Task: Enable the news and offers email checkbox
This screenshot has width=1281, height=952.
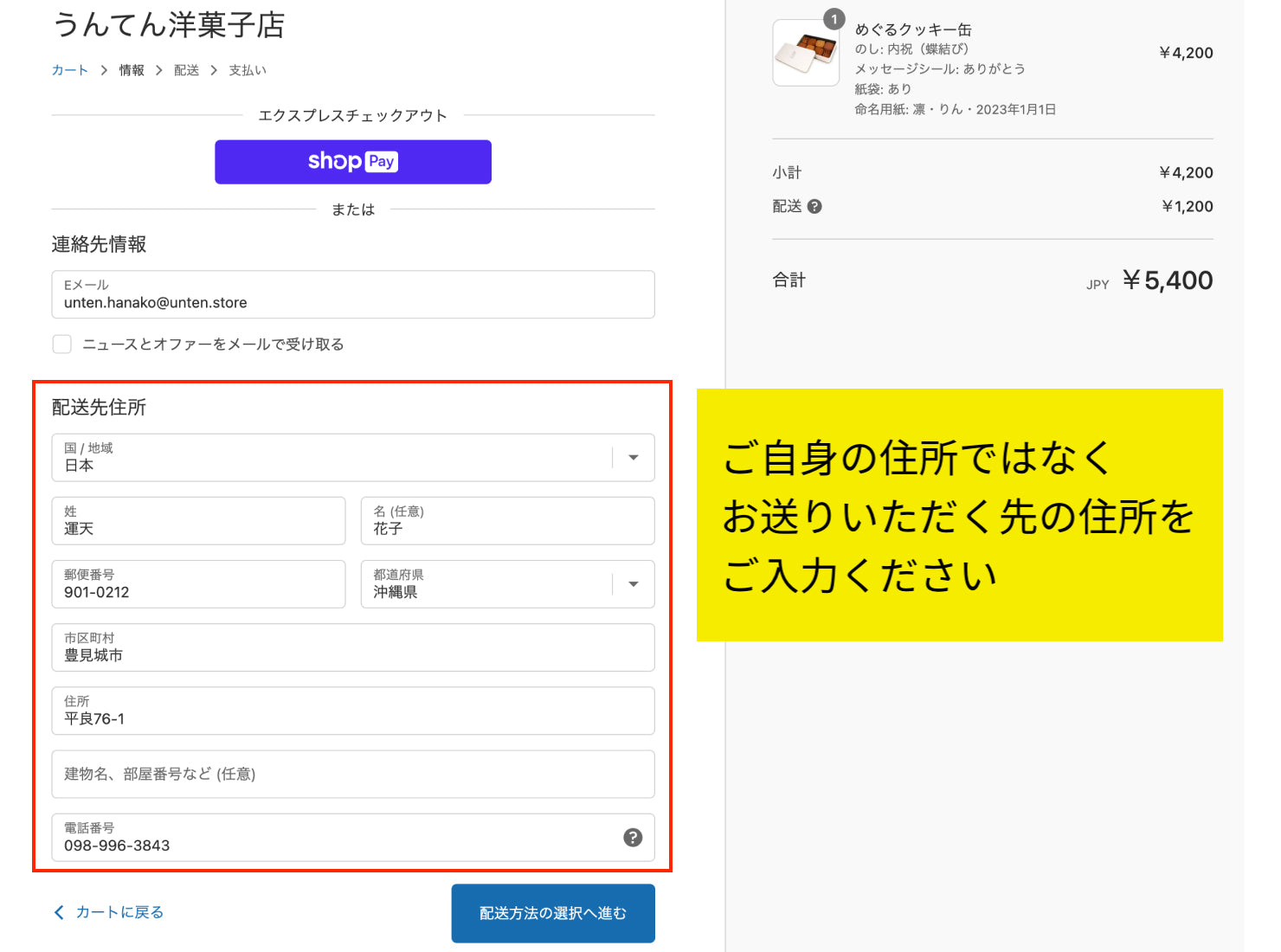Action: [62, 344]
